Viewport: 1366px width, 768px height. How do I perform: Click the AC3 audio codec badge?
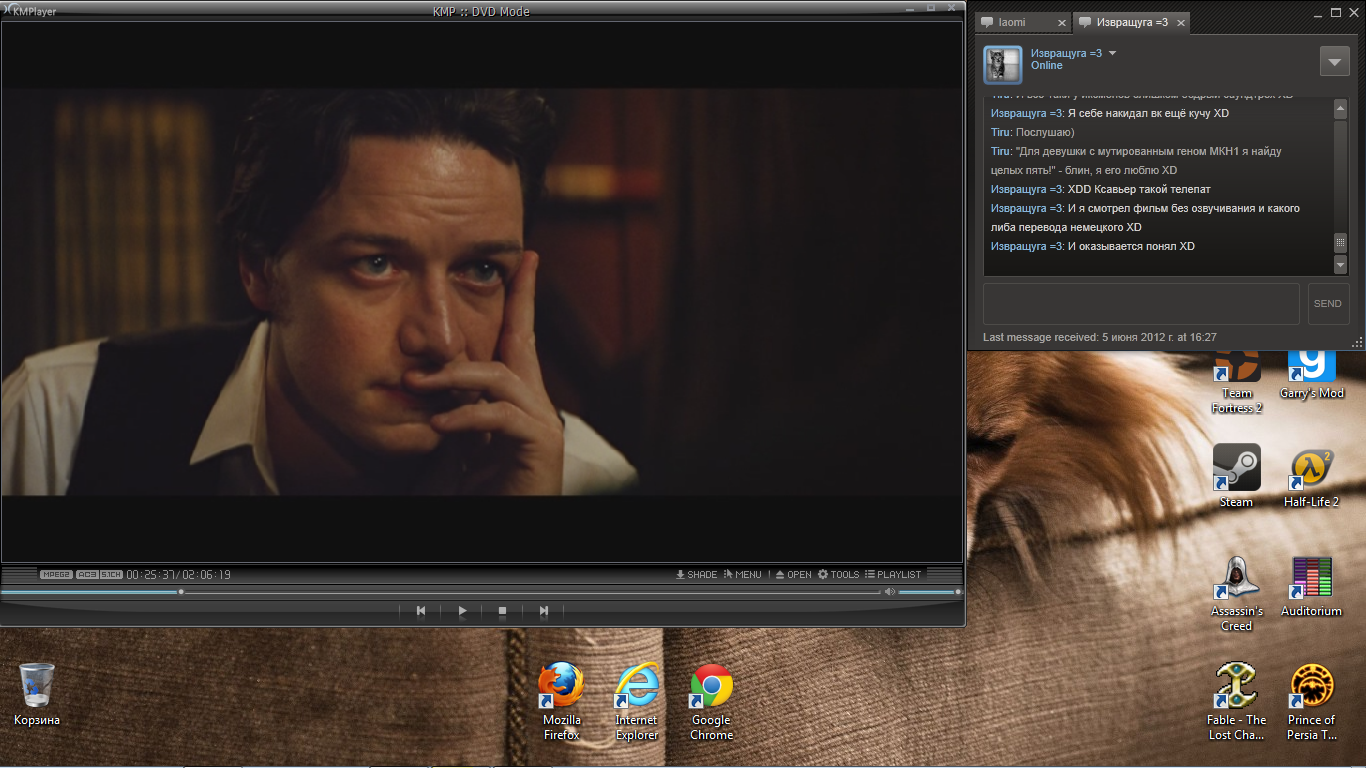coord(87,574)
